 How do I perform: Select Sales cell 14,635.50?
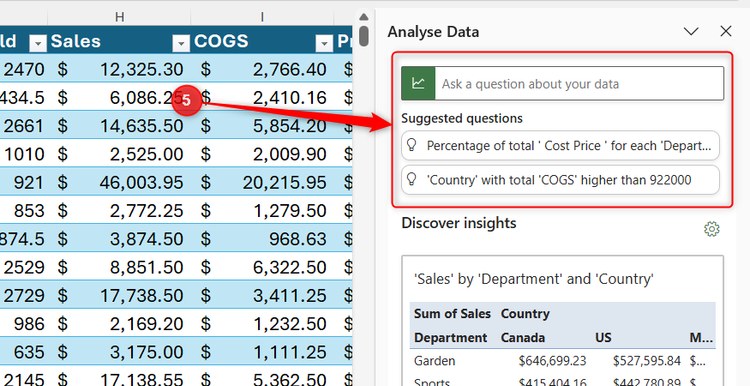(119, 126)
